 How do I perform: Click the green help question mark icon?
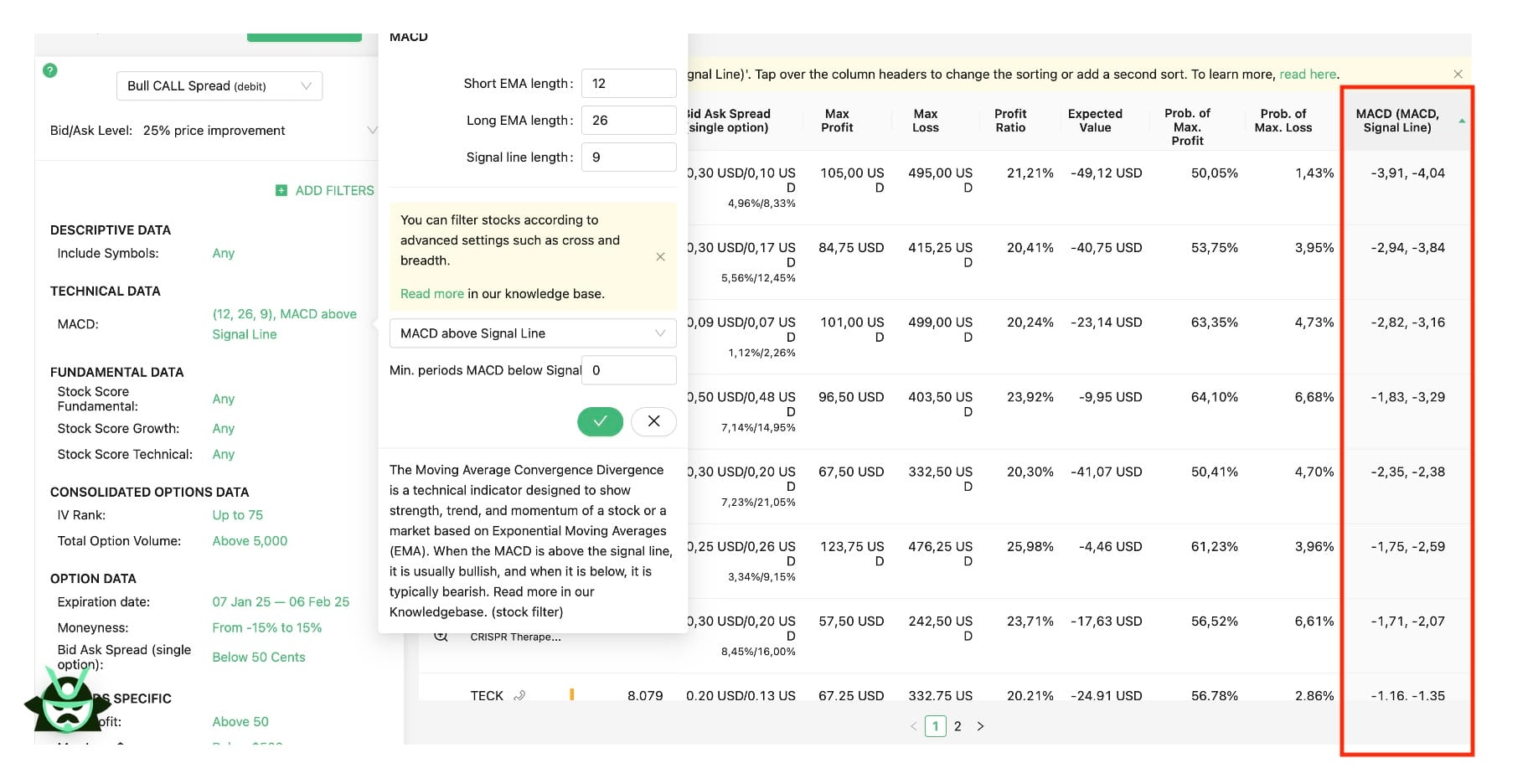coord(50,70)
